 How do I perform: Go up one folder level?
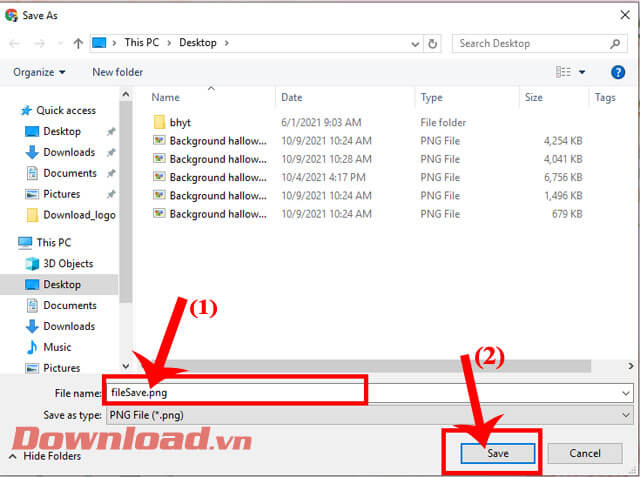[x=78, y=43]
